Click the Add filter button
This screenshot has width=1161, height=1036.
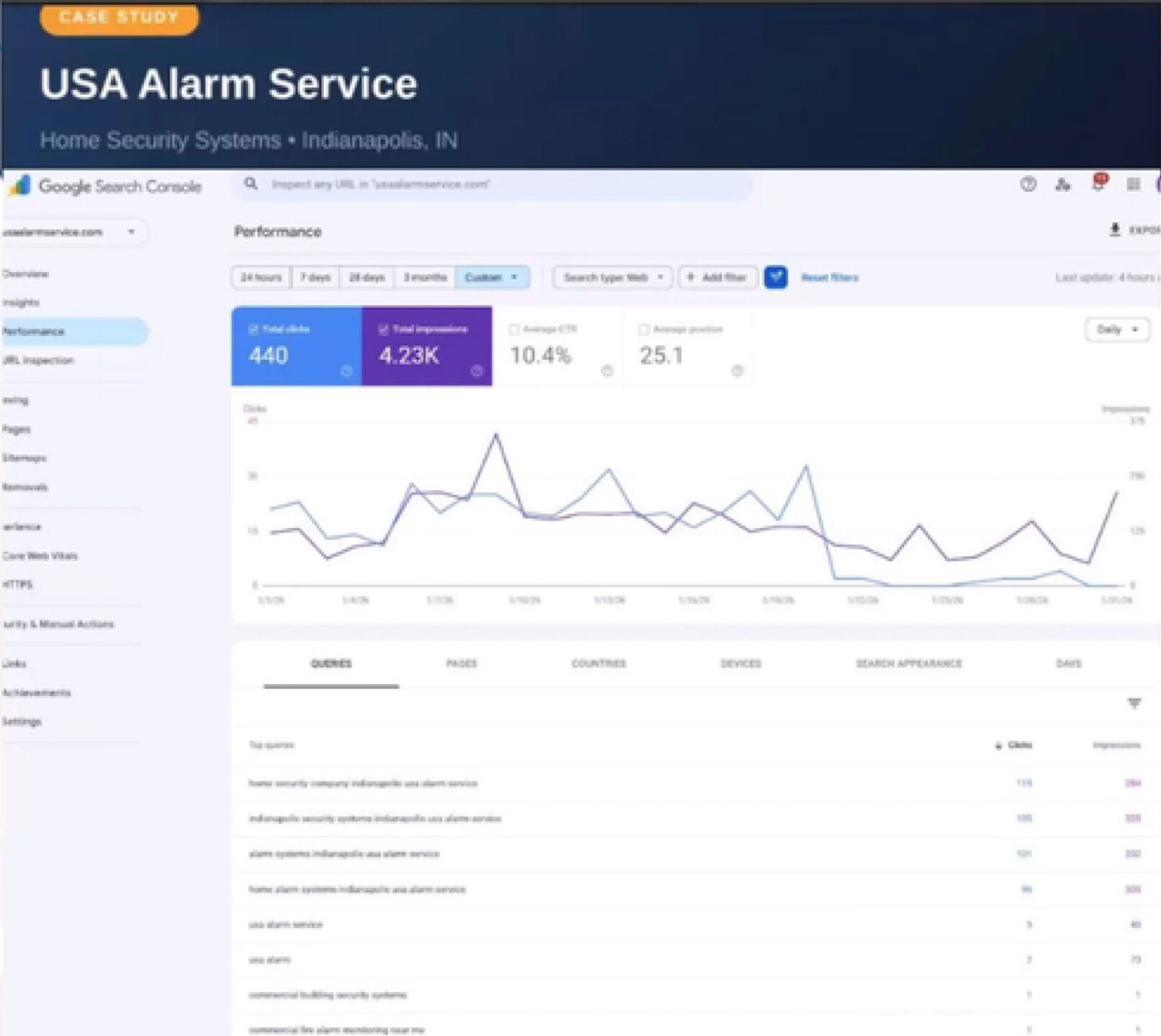point(717,278)
